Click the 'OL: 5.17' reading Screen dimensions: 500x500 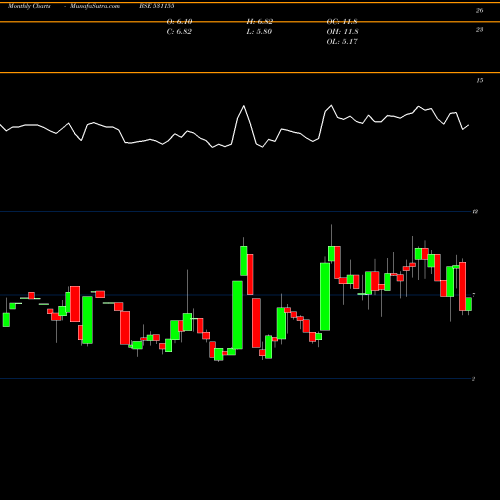click(x=342, y=42)
